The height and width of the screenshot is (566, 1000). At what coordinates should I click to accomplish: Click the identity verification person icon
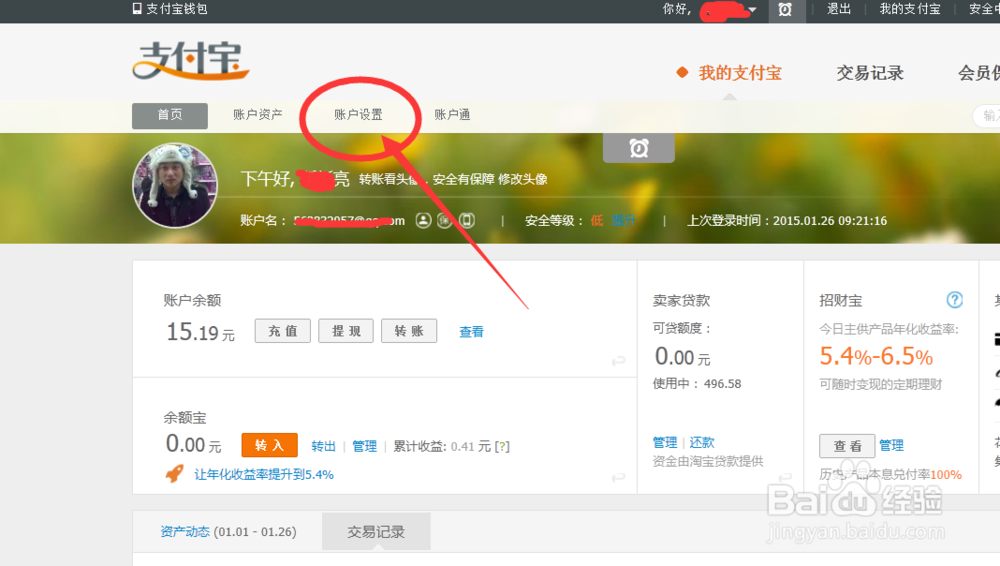423,220
